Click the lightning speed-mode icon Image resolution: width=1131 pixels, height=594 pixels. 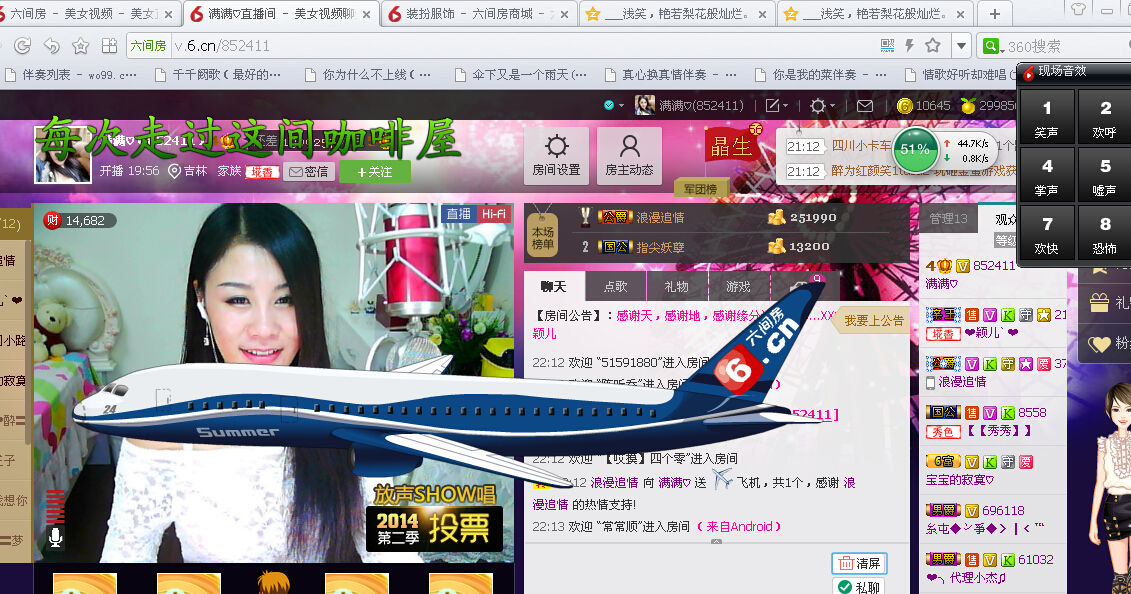910,45
